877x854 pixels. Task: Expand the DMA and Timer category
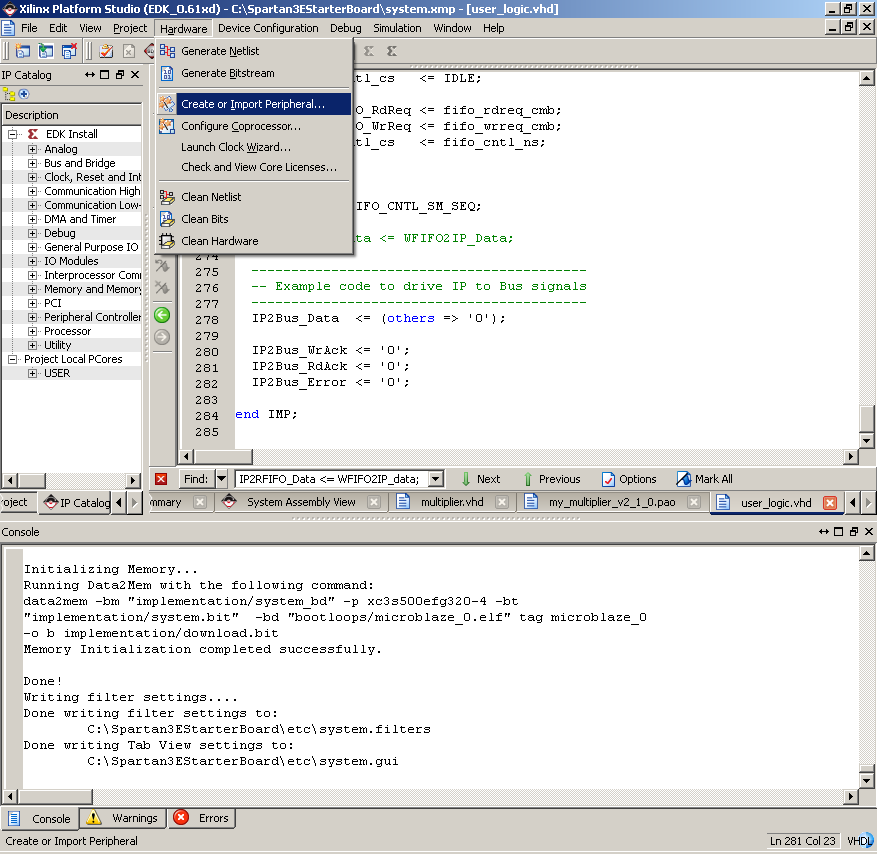click(32, 219)
